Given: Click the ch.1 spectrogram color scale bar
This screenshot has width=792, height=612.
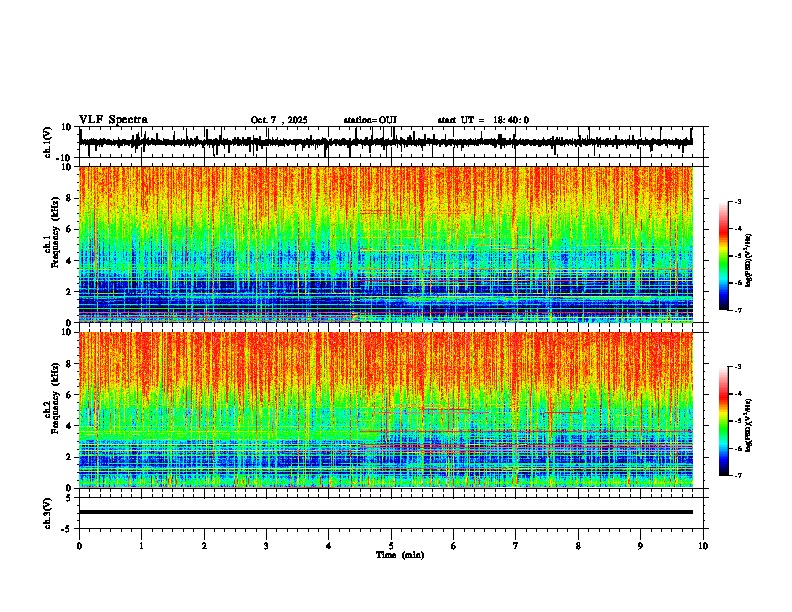Looking at the screenshot, I should (723, 256).
